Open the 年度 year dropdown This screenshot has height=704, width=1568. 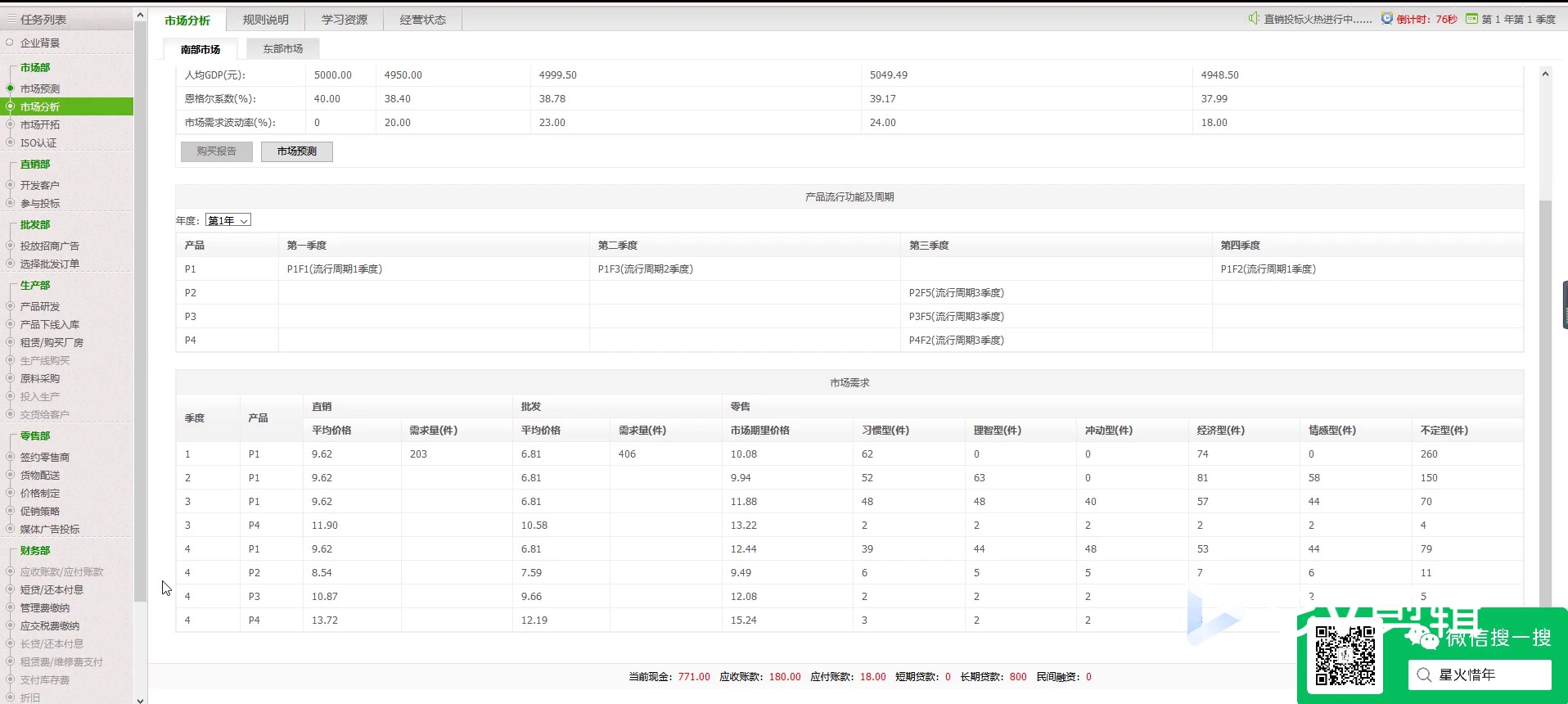click(228, 220)
